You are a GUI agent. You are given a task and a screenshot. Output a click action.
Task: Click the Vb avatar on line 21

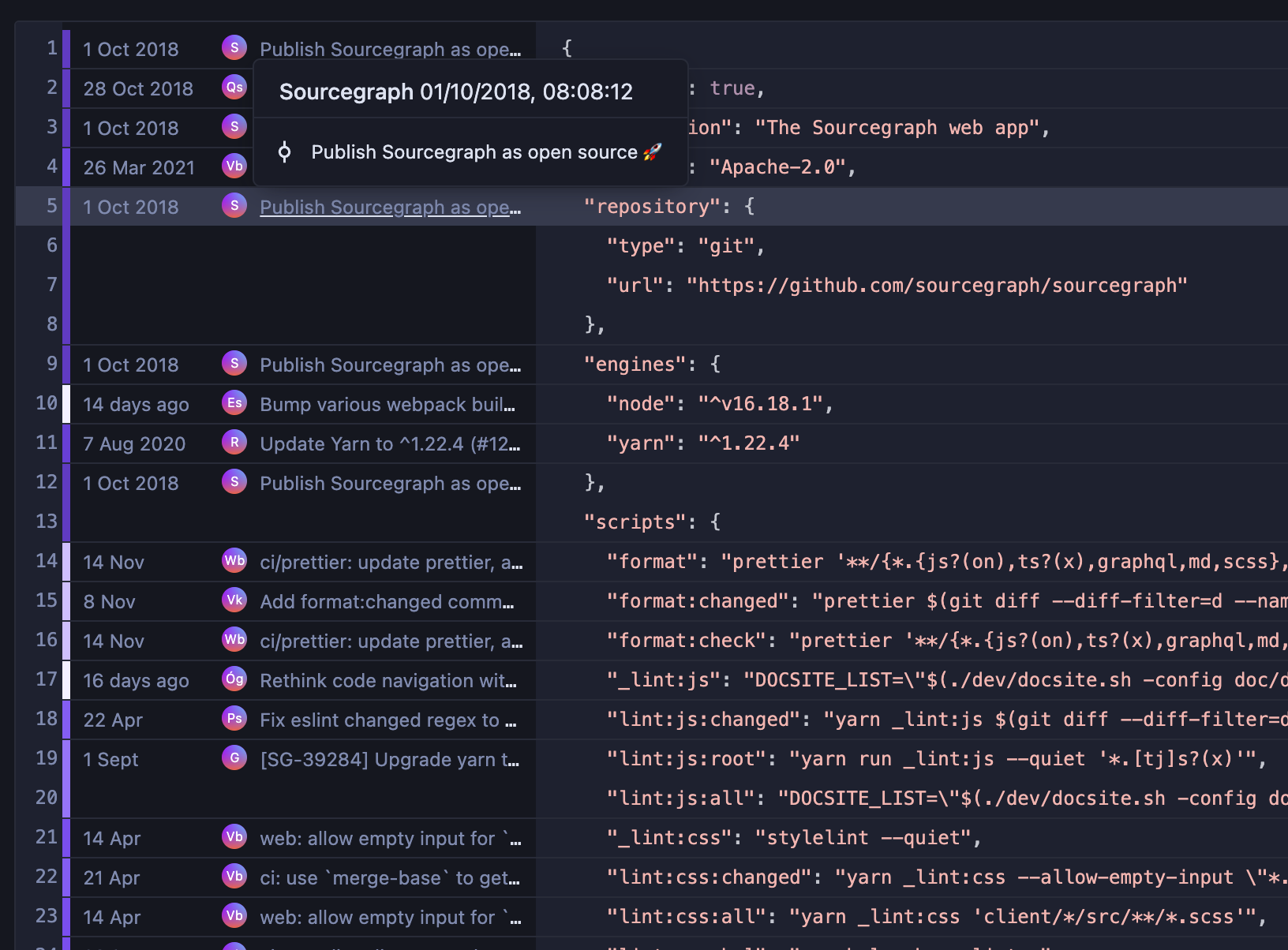234,836
